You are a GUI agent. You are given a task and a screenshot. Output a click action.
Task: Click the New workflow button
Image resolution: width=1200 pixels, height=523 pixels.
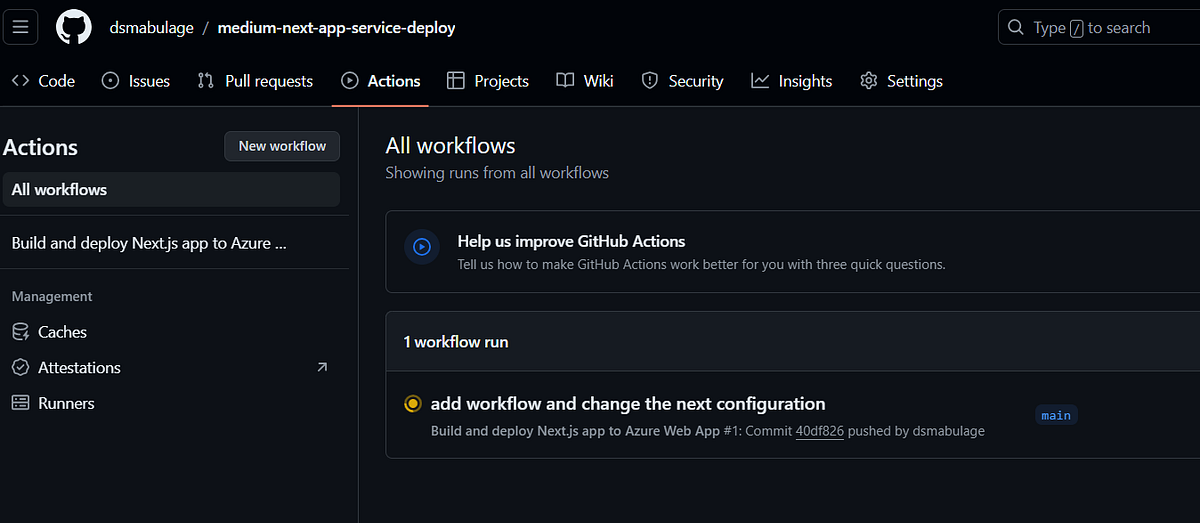pyautogui.click(x=282, y=146)
